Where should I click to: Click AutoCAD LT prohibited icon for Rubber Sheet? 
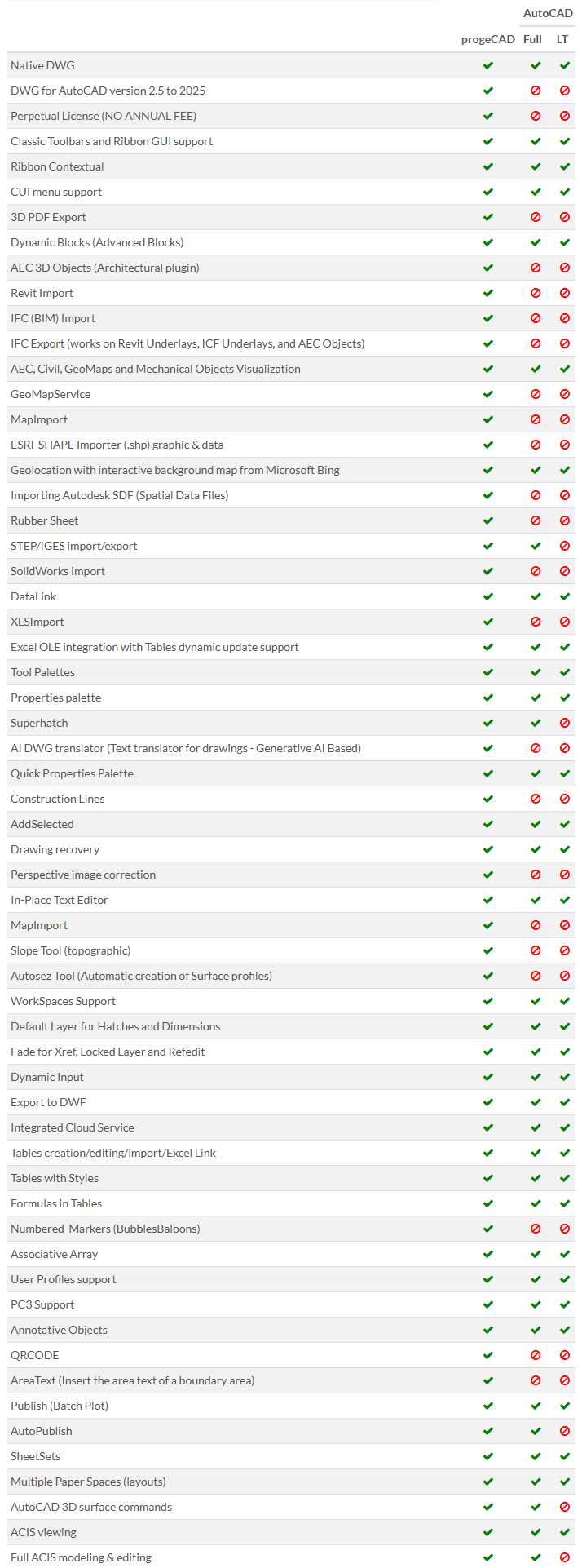[564, 520]
